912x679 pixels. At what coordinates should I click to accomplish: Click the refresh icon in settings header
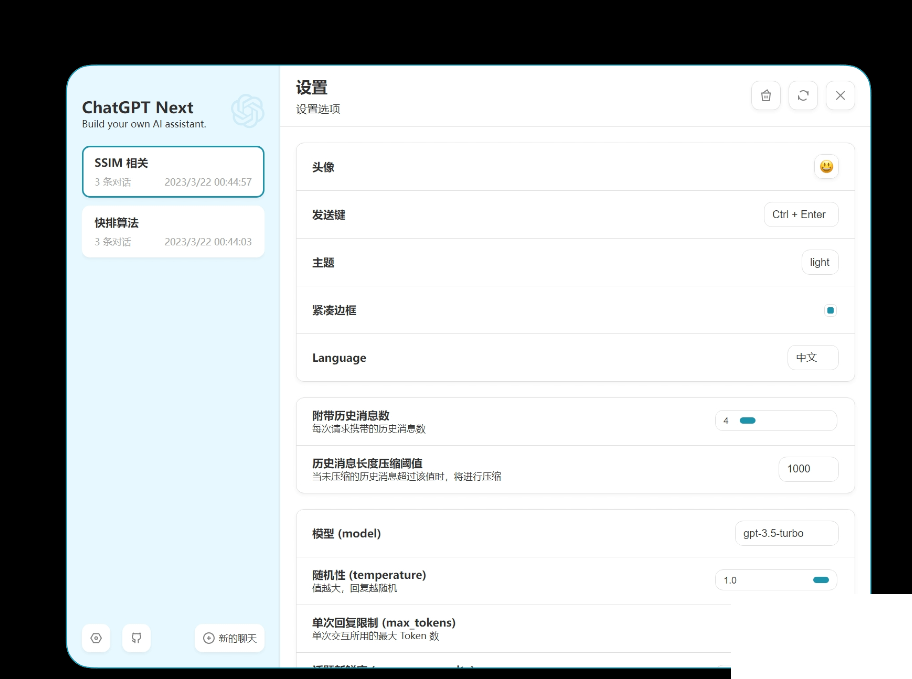[803, 95]
